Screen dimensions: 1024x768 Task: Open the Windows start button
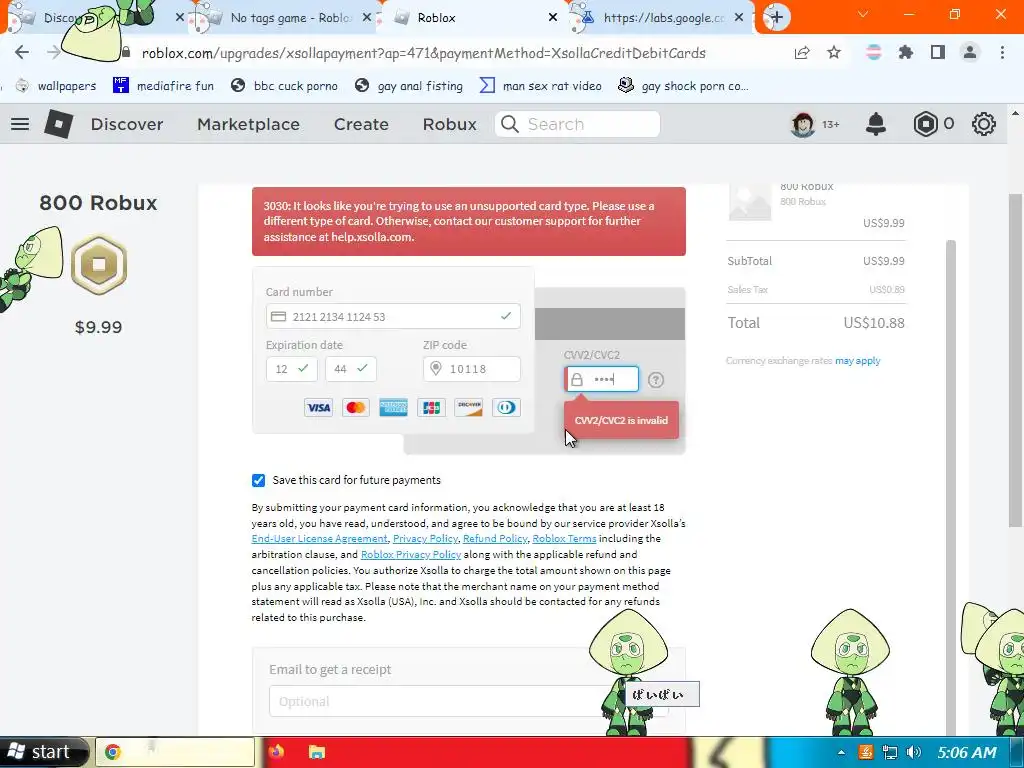tap(43, 752)
